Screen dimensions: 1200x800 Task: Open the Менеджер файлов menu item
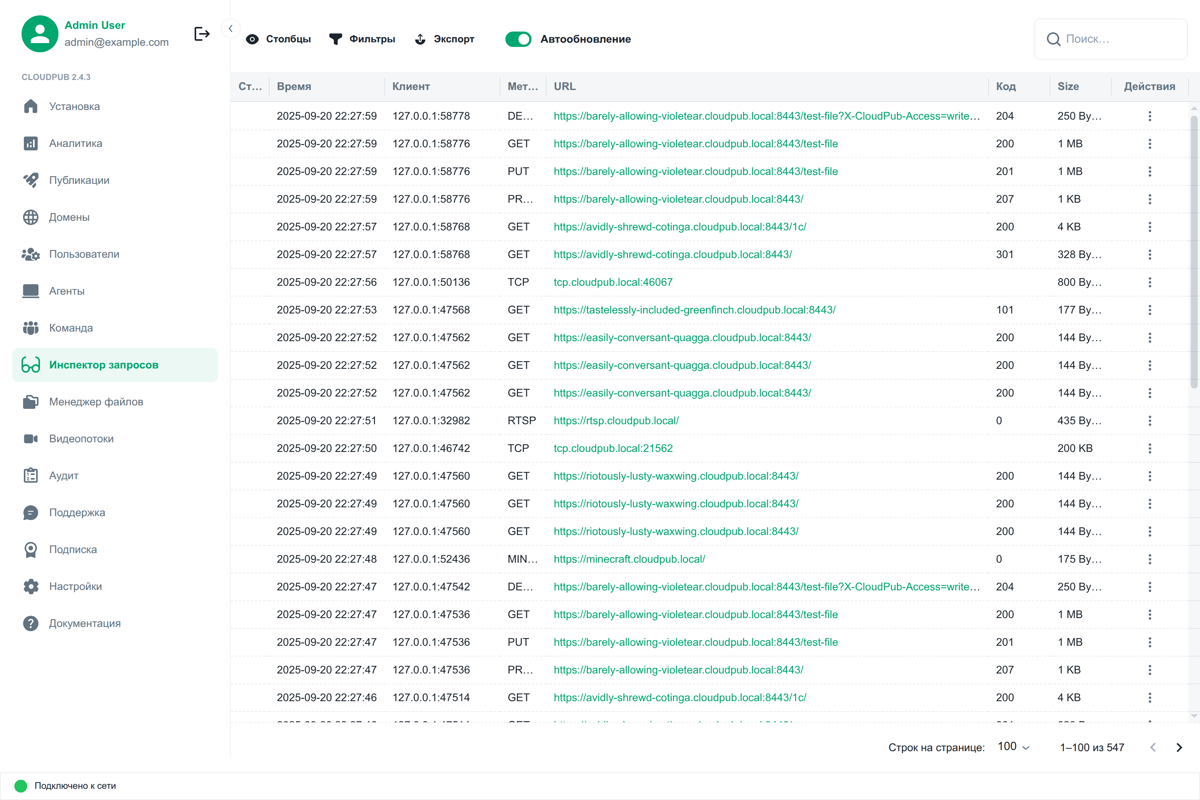coord(96,402)
